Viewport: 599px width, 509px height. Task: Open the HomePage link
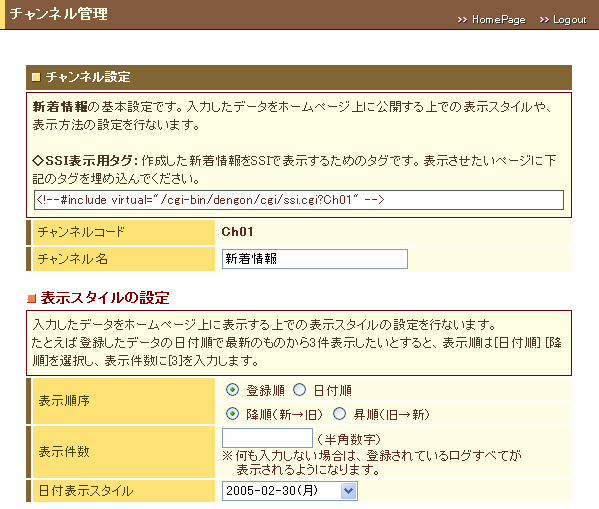coord(498,19)
